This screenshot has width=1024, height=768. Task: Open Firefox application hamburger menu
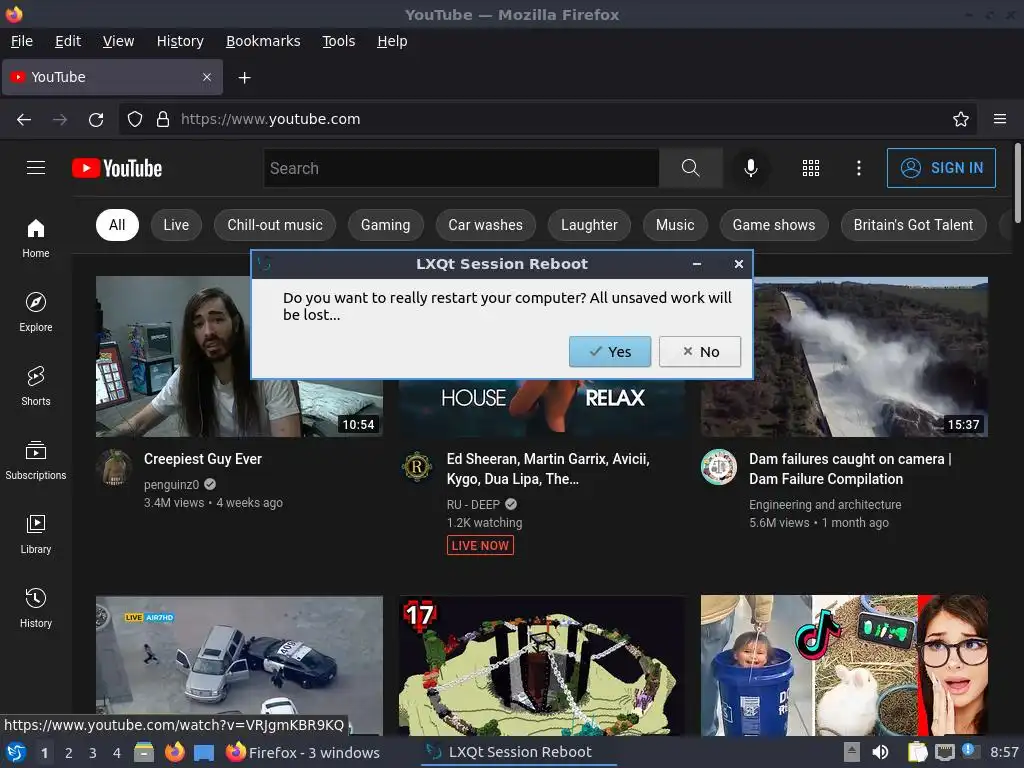coord(999,119)
